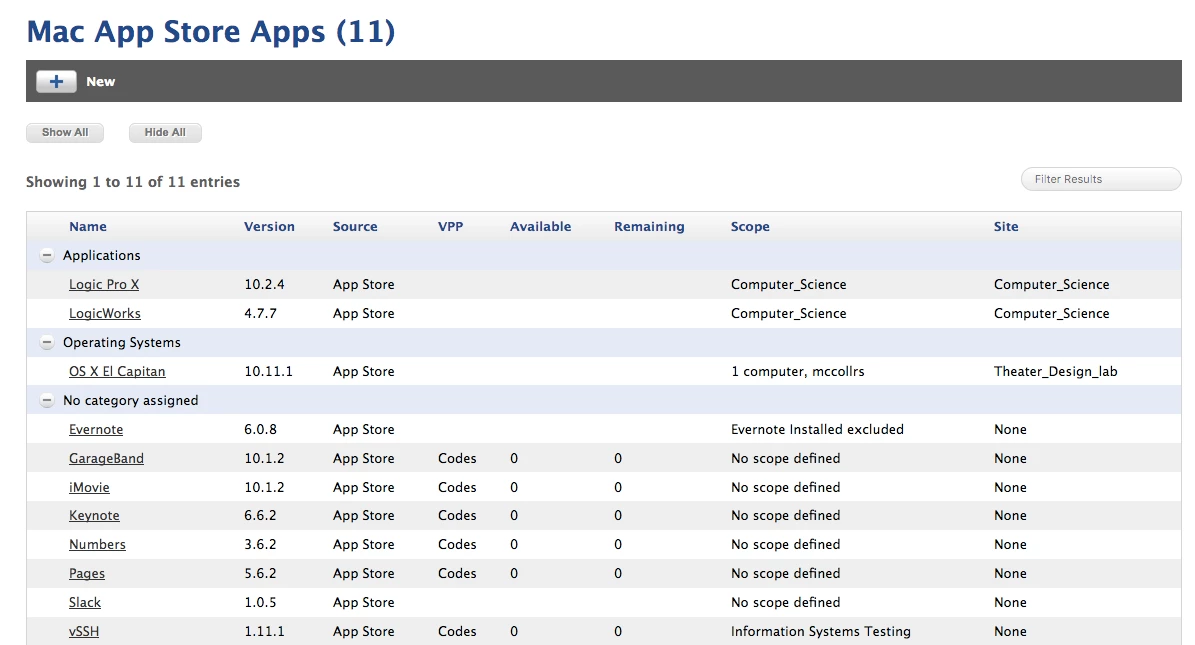Sort by the Scope column header
Screen dimensions: 1195x645
coord(750,226)
